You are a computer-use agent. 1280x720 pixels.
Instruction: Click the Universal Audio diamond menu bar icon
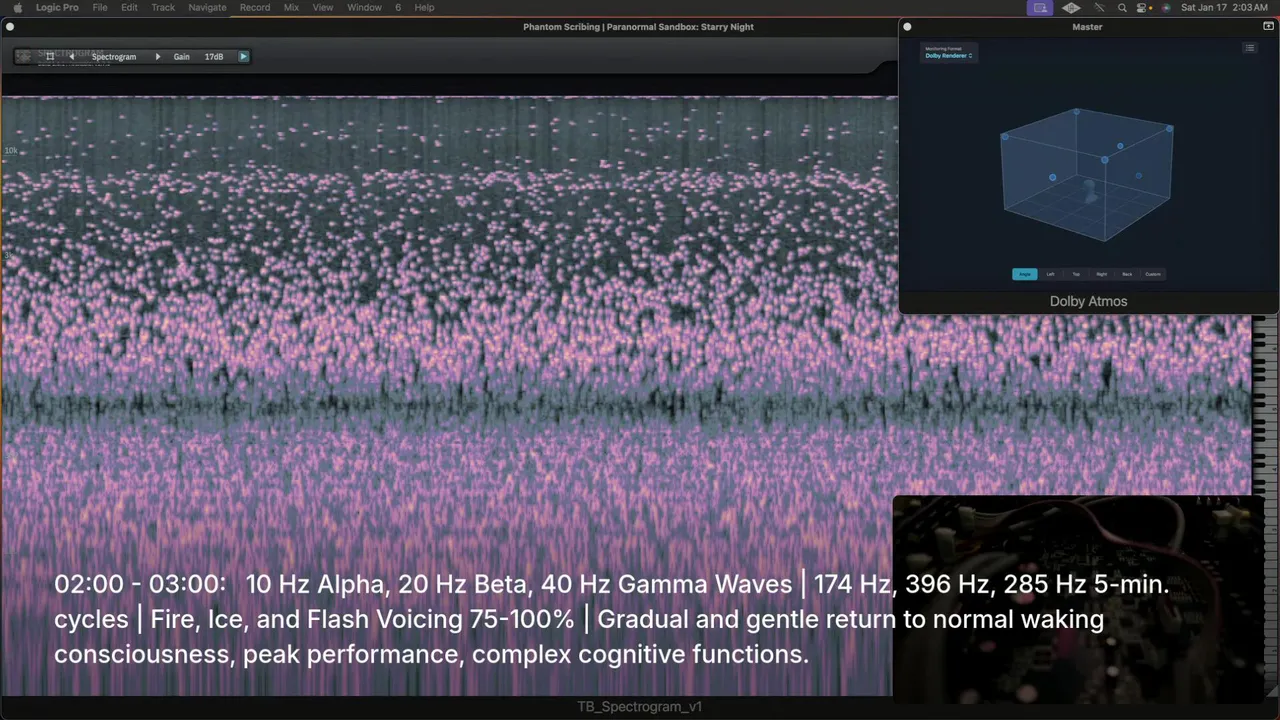coord(1071,7)
